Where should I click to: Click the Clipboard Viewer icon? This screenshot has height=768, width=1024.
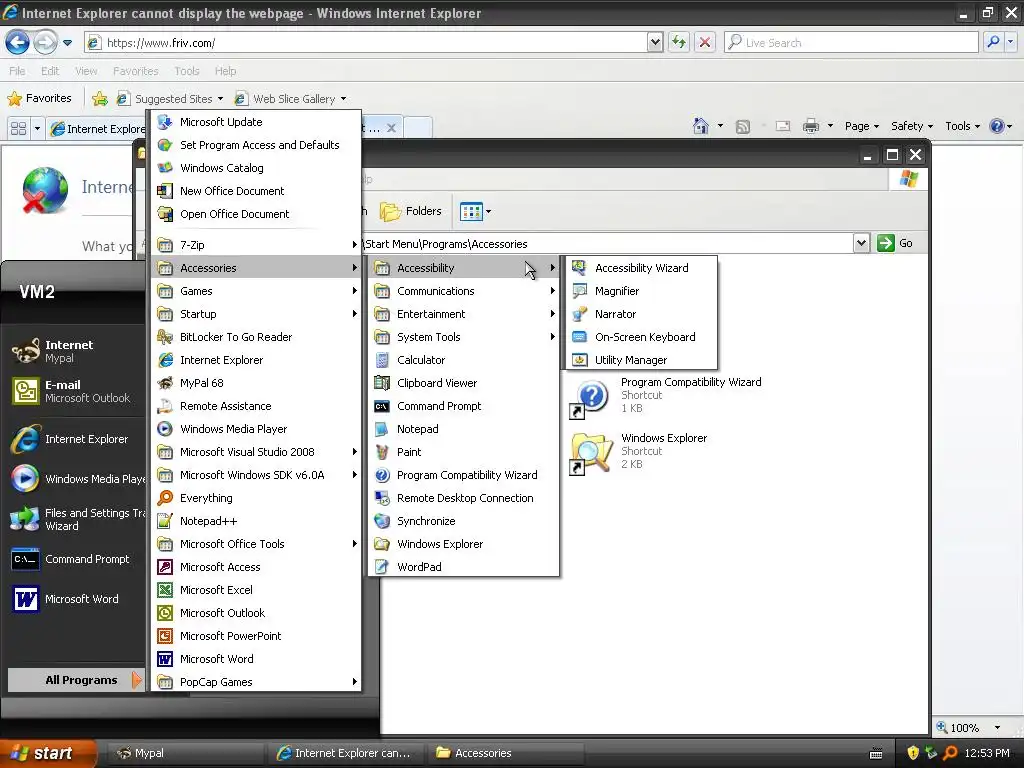[x=382, y=383]
